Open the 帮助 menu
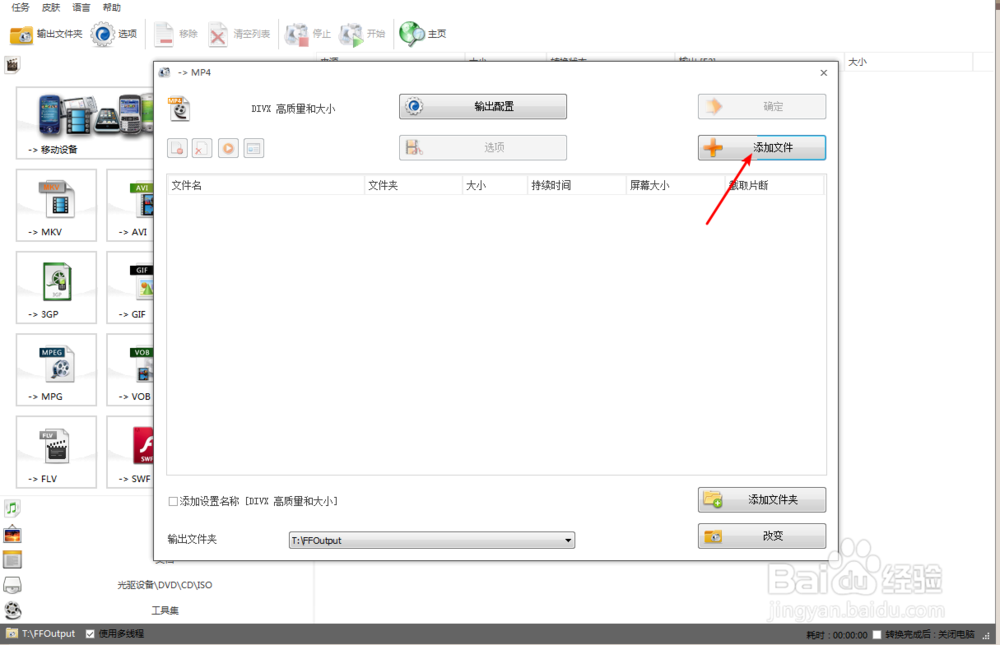Viewport: 1000px width, 645px height. [111, 7]
